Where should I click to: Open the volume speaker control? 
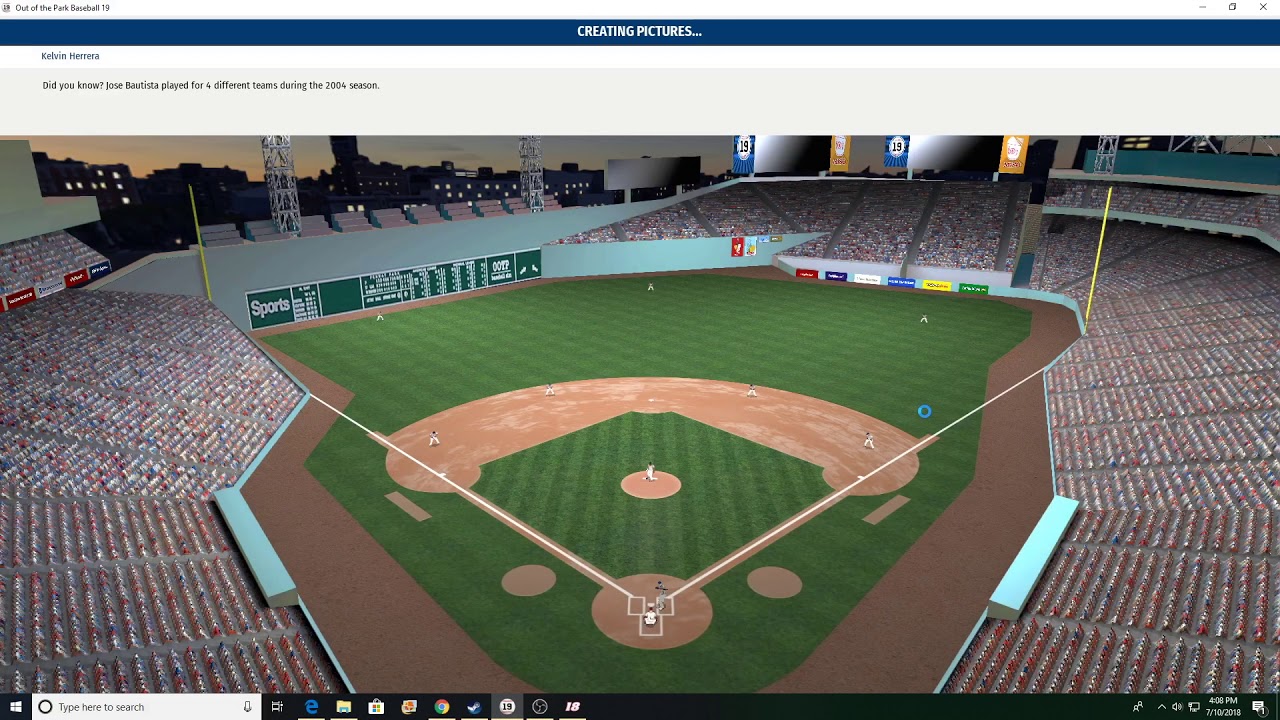coord(1177,707)
